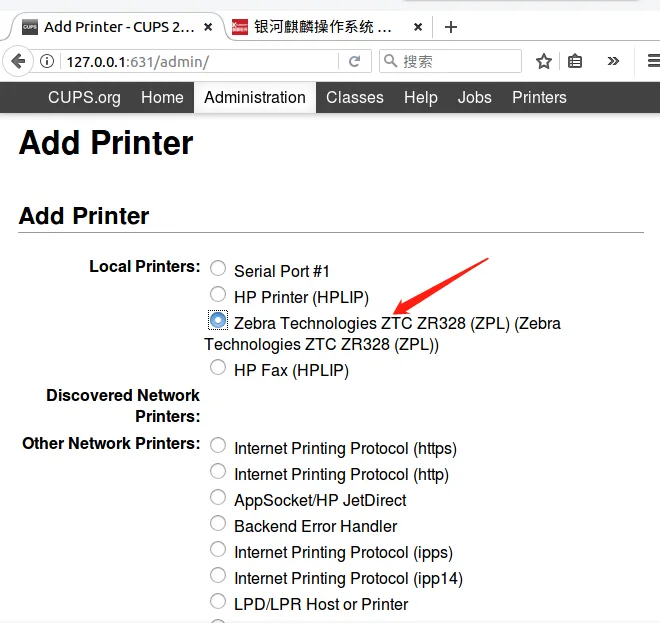Open the CUPS.org link
Screen dimensions: 660x623
tap(84, 97)
